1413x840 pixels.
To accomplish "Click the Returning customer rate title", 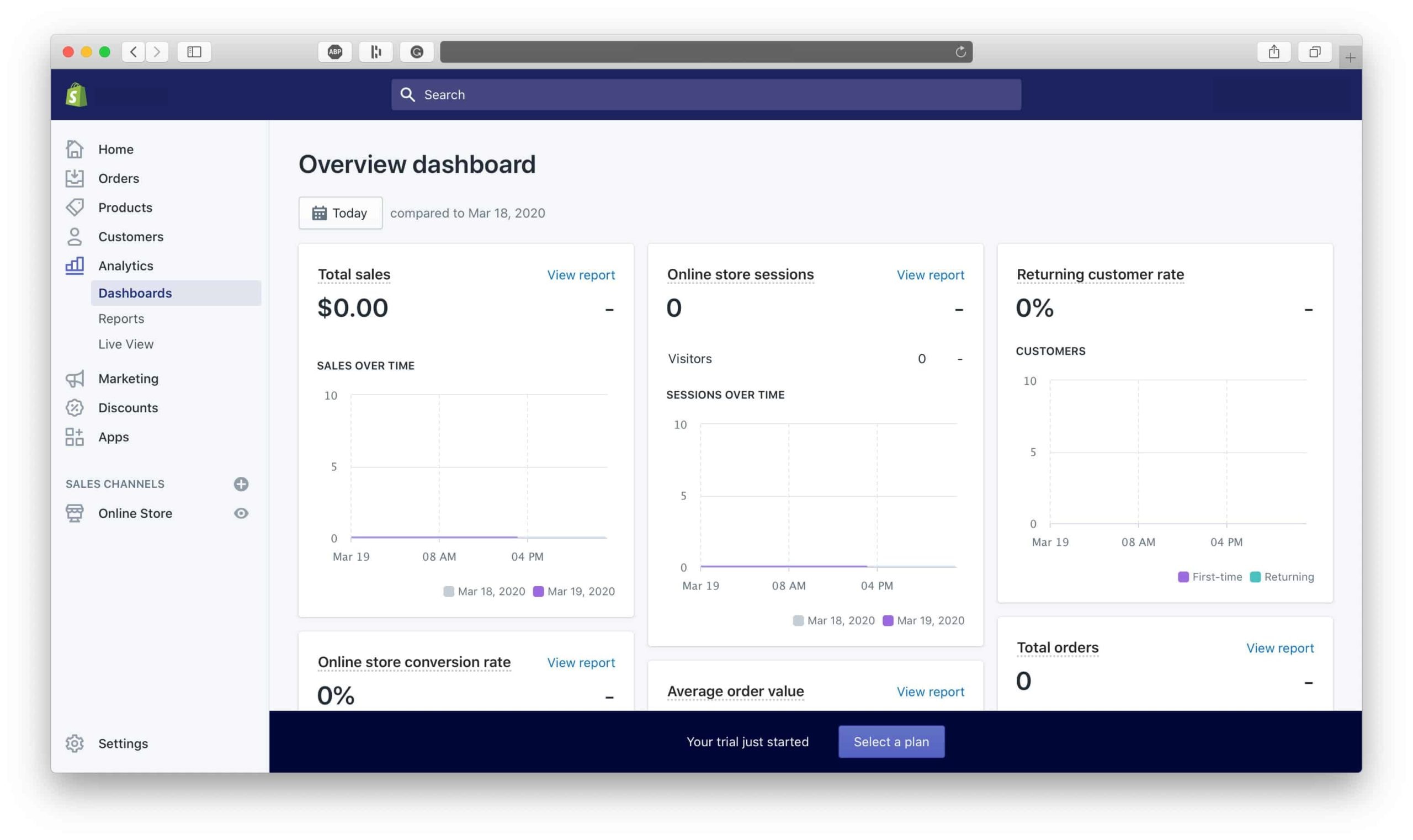I will (x=1100, y=274).
